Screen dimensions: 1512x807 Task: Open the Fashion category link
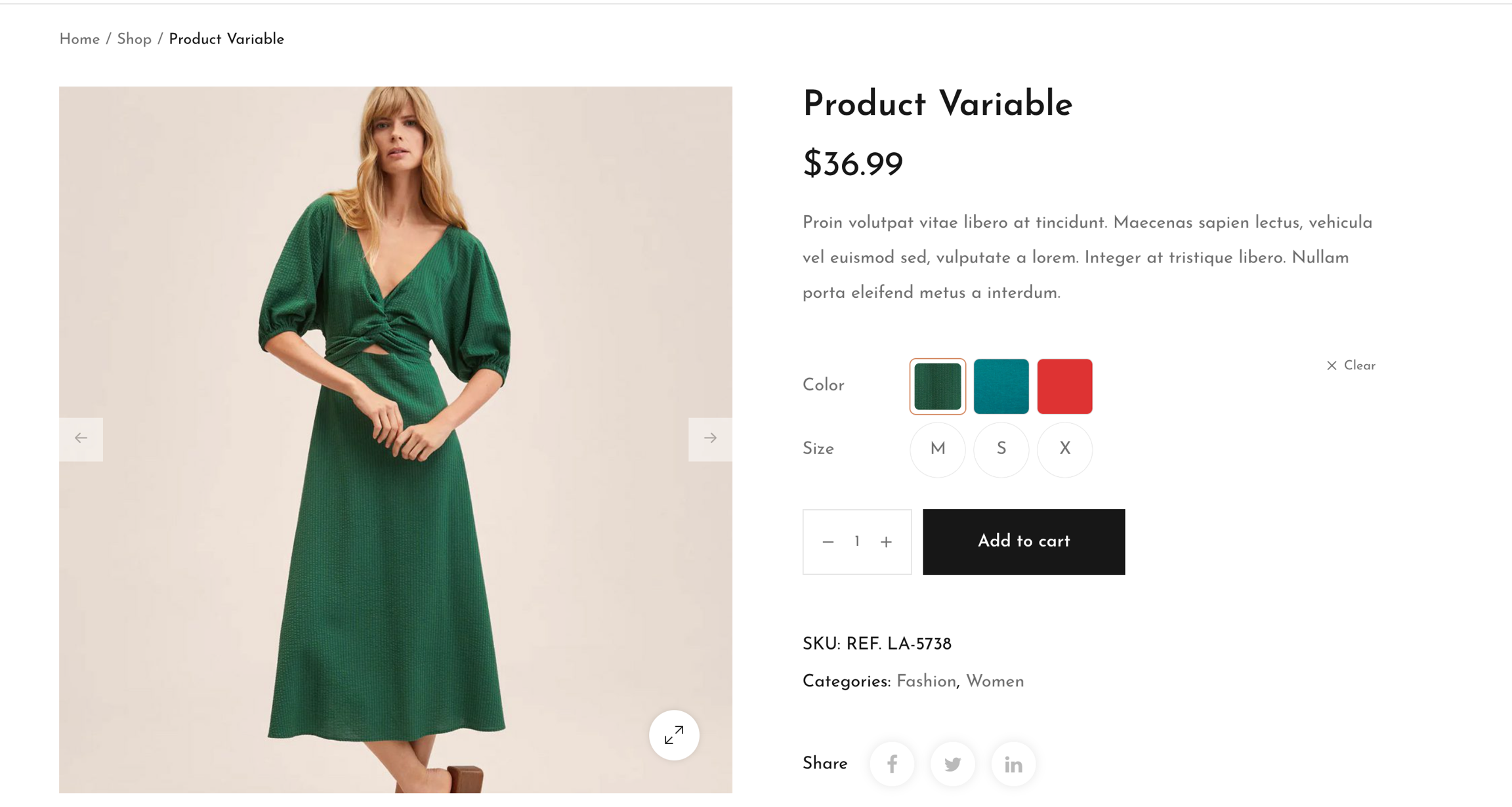click(x=926, y=682)
